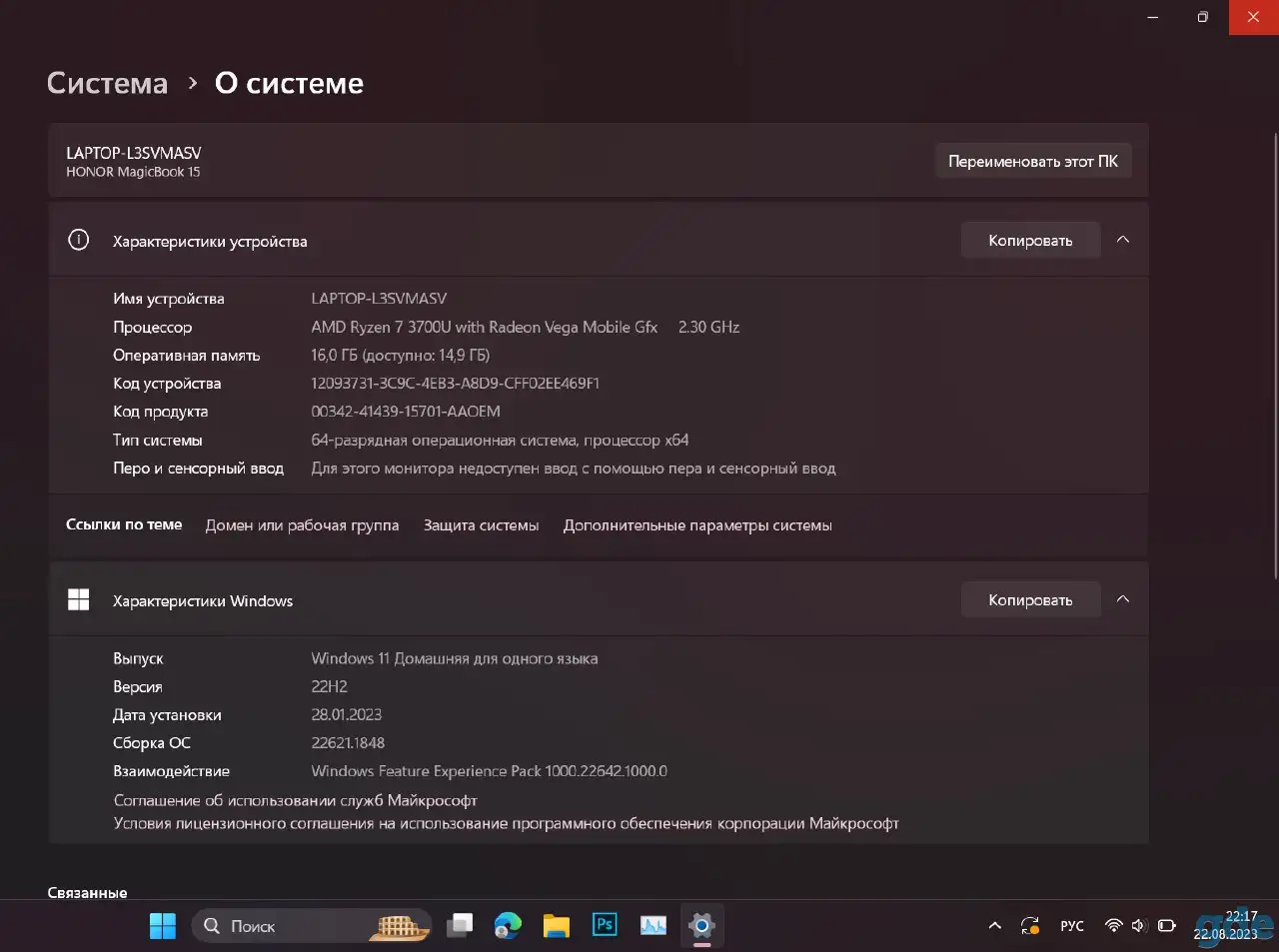The height and width of the screenshot is (952, 1279).
Task: Select edition 'Windows 11 Домашняя для одного языка'
Action: click(455, 658)
